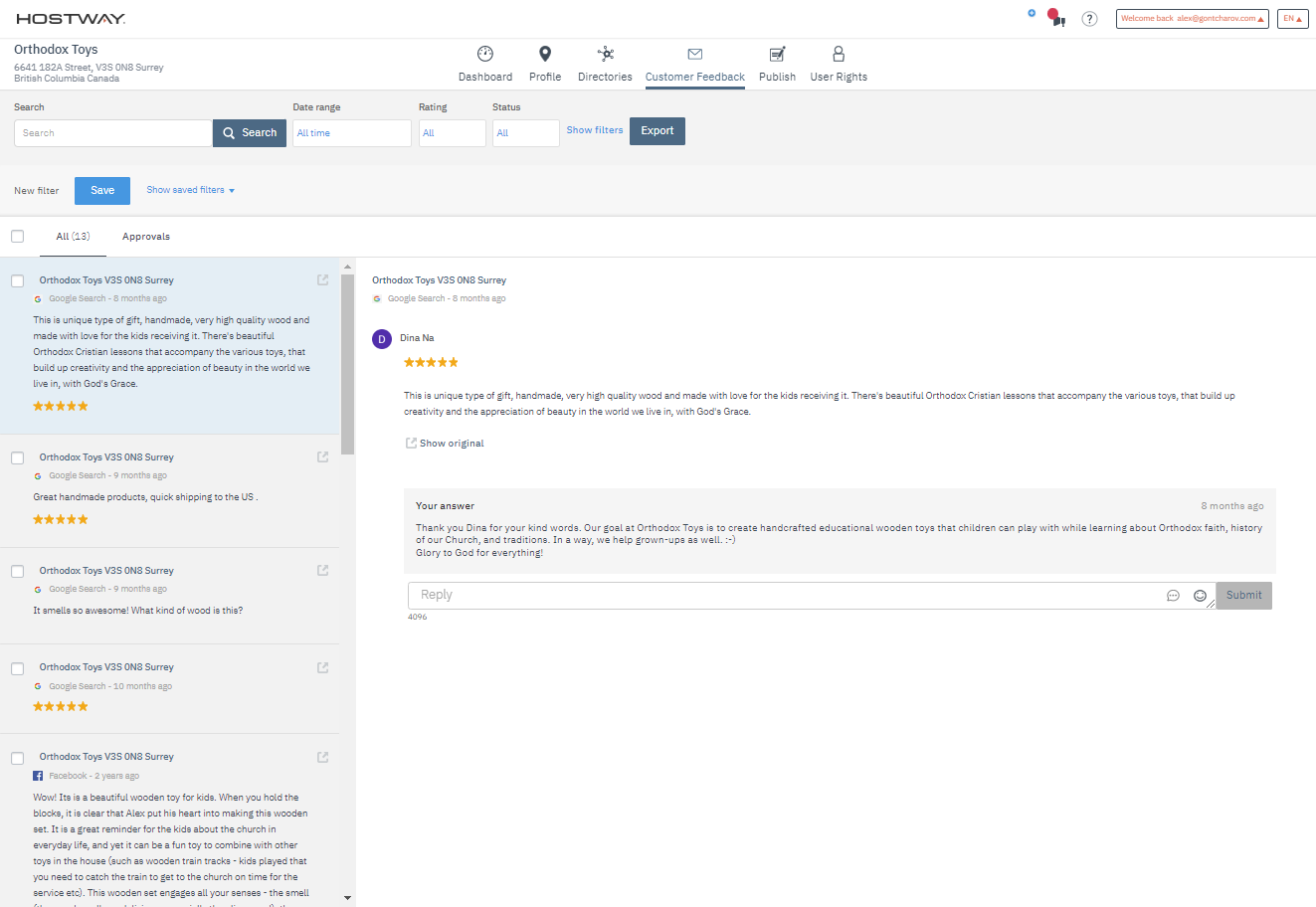Open the Profile location pin icon
The height and width of the screenshot is (907, 1316).
545,54
